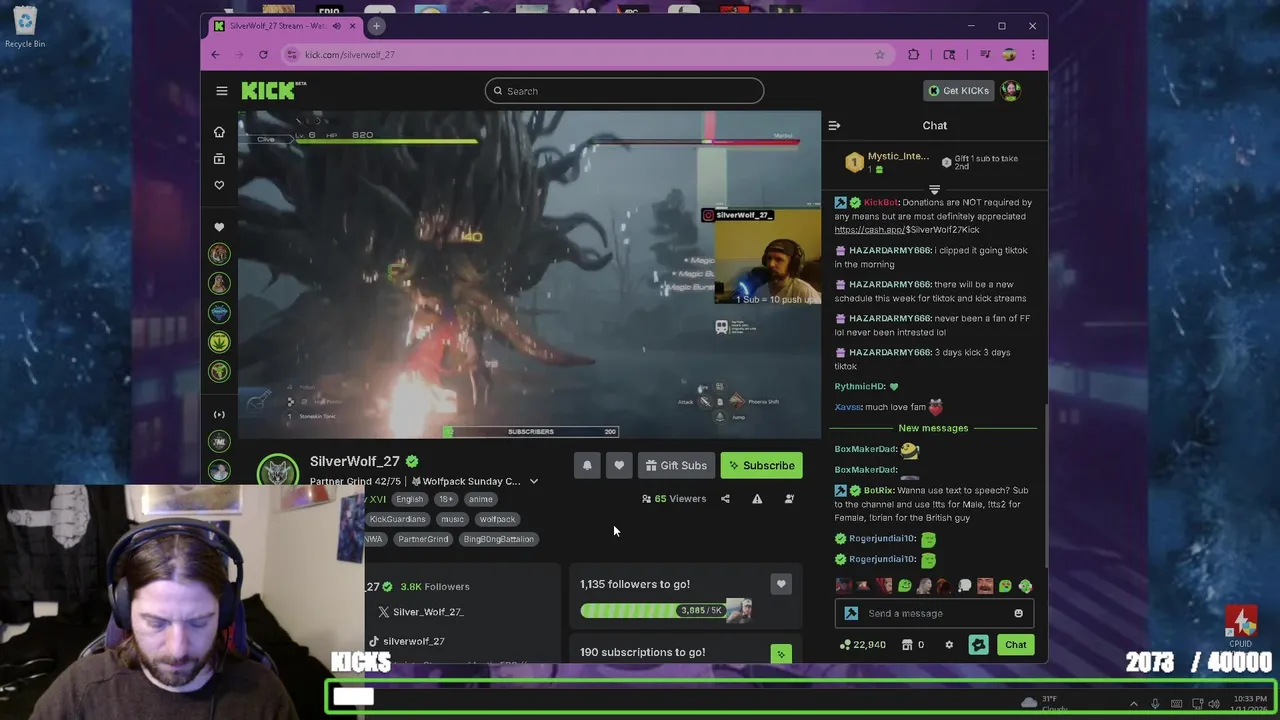
Task: Open first followed channel avatar in sidebar
Action: coord(219,254)
